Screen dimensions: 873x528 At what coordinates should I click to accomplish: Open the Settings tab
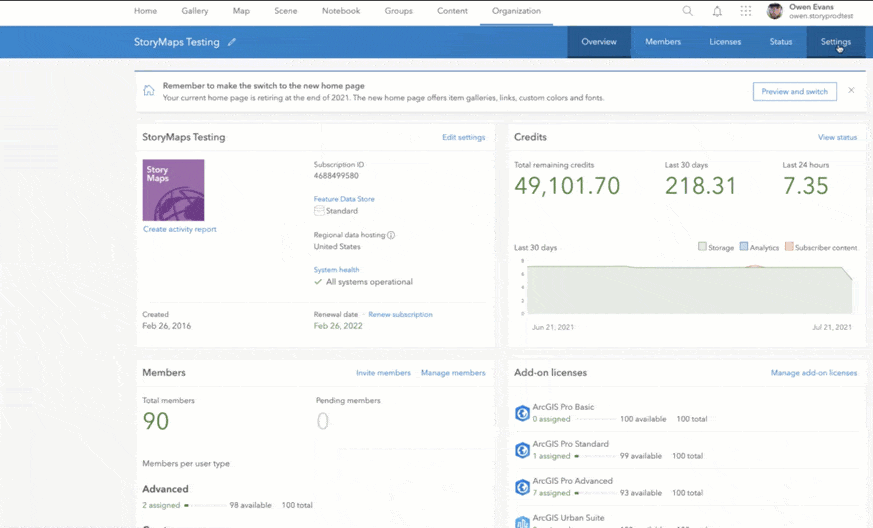click(835, 42)
